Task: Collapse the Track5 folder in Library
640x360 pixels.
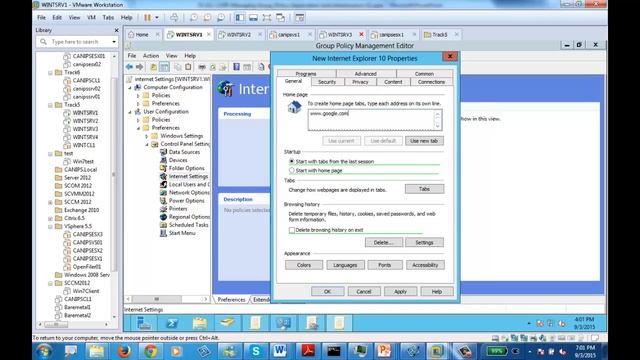Action: [x=50, y=105]
